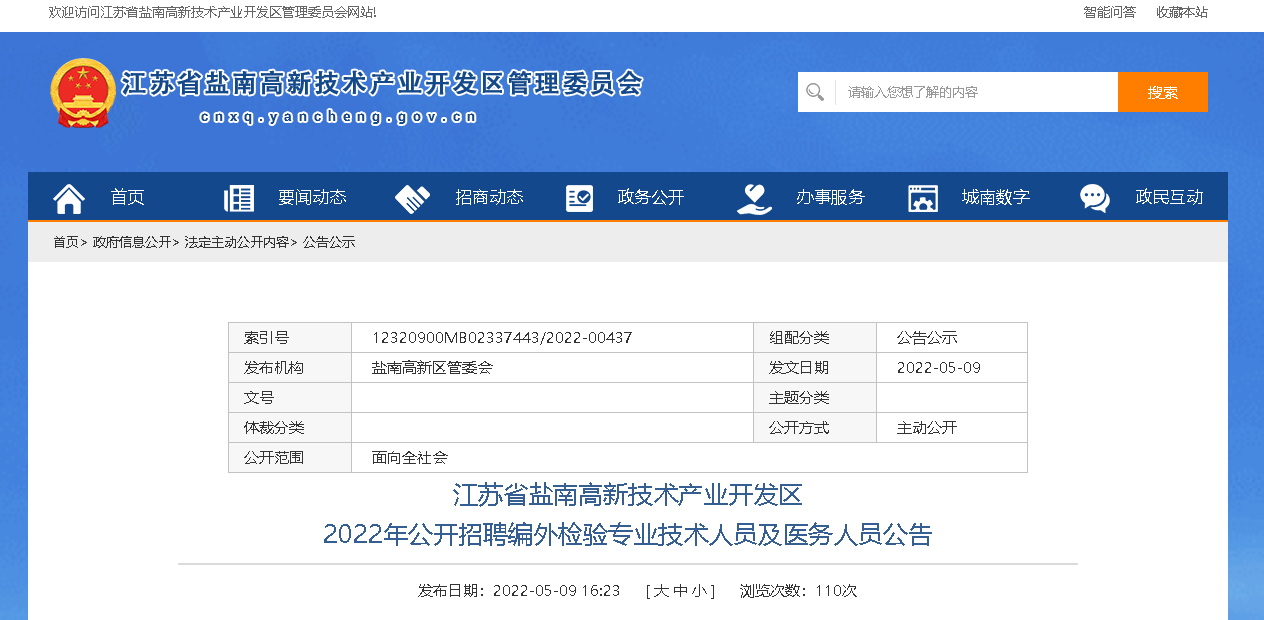Click the gear window icon beside 城南数字
Screen dimensions: 1264x620
923,198
